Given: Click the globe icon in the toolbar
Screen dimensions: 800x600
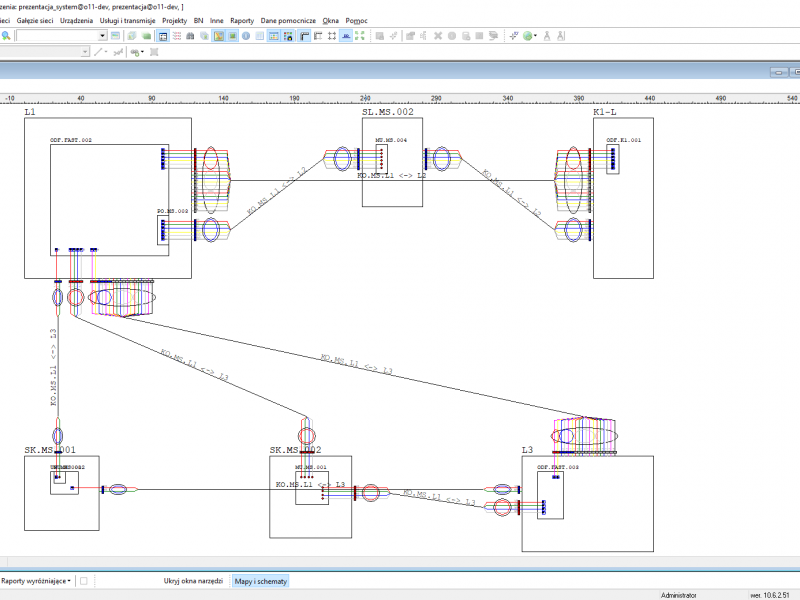Looking at the screenshot, I should (x=528, y=36).
